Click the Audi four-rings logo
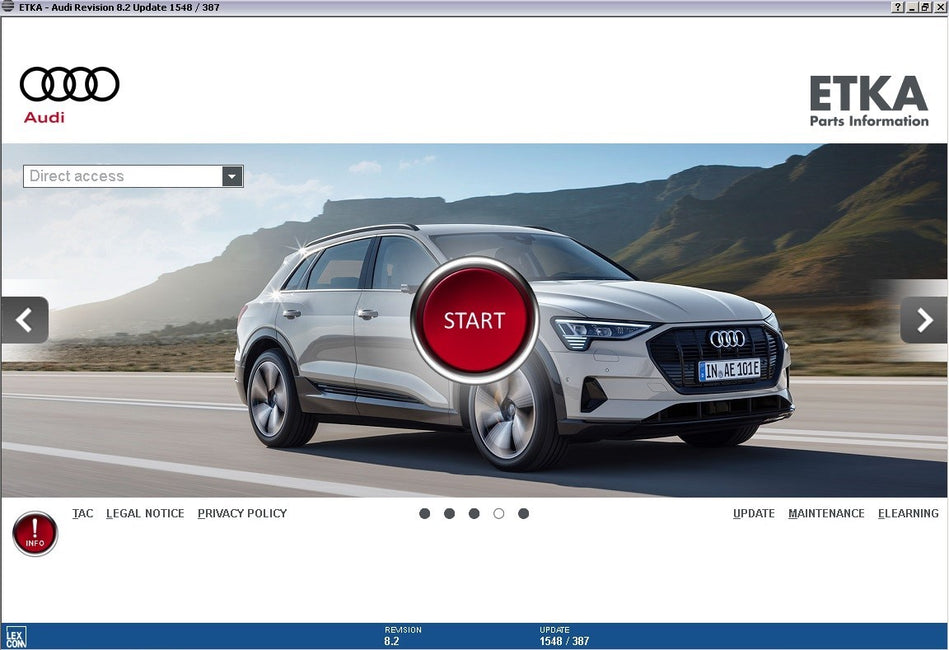The width and height of the screenshot is (949, 650). 69,85
